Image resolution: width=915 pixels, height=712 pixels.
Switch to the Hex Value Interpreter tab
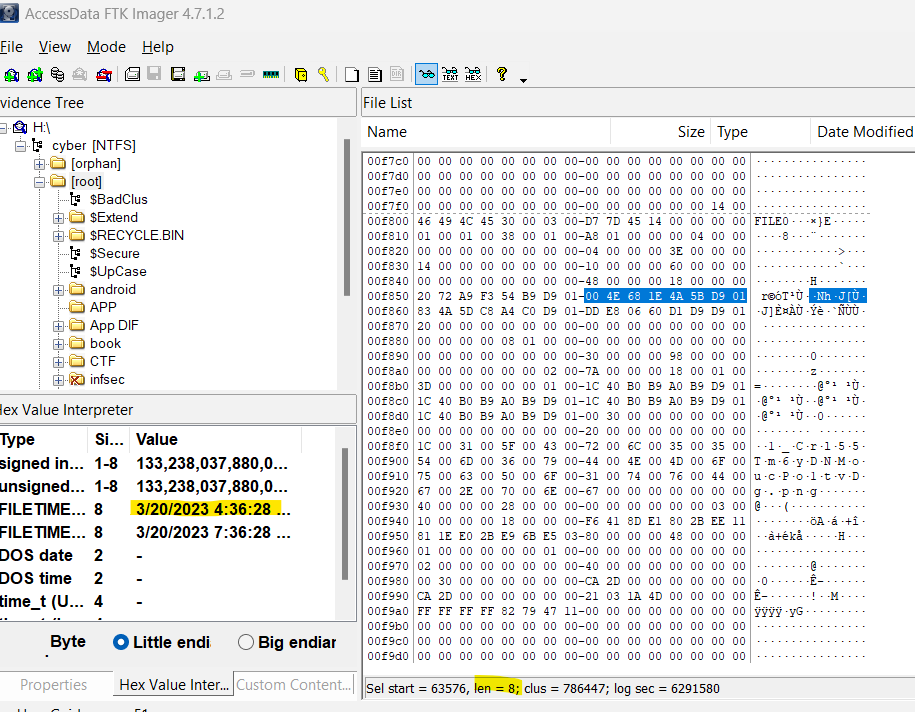coord(174,685)
